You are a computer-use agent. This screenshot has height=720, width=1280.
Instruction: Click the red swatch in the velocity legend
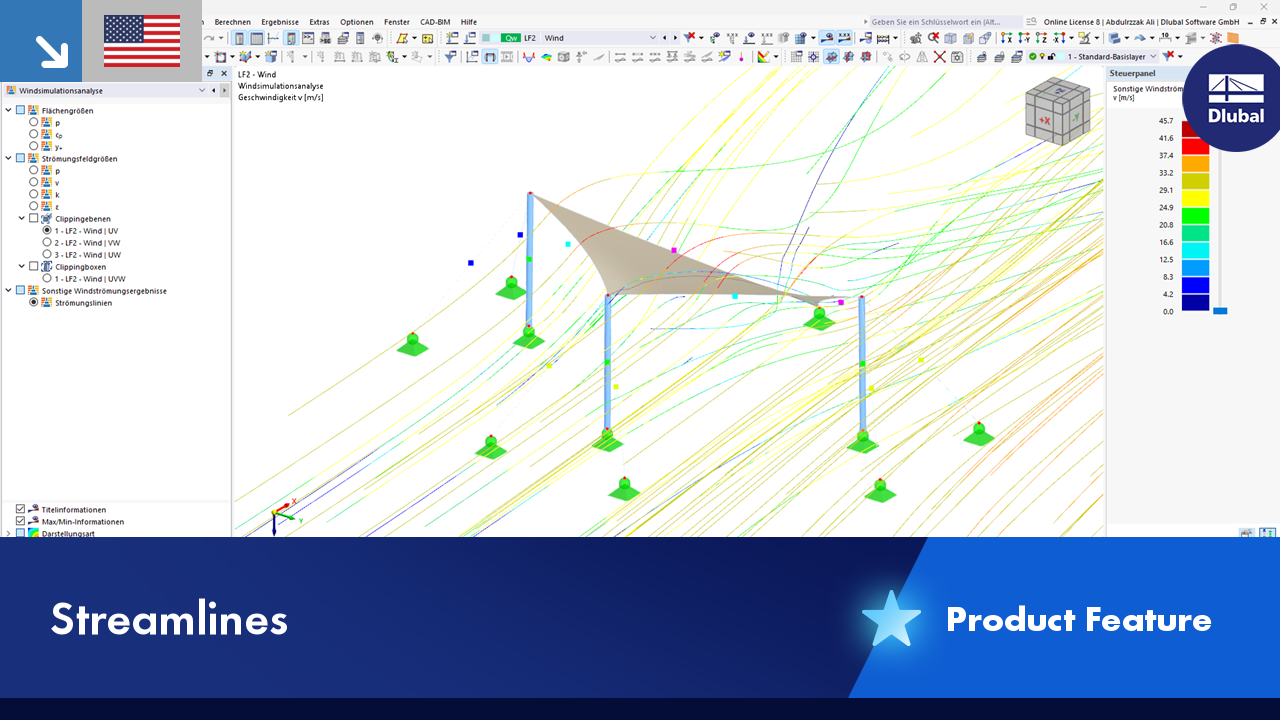1196,147
